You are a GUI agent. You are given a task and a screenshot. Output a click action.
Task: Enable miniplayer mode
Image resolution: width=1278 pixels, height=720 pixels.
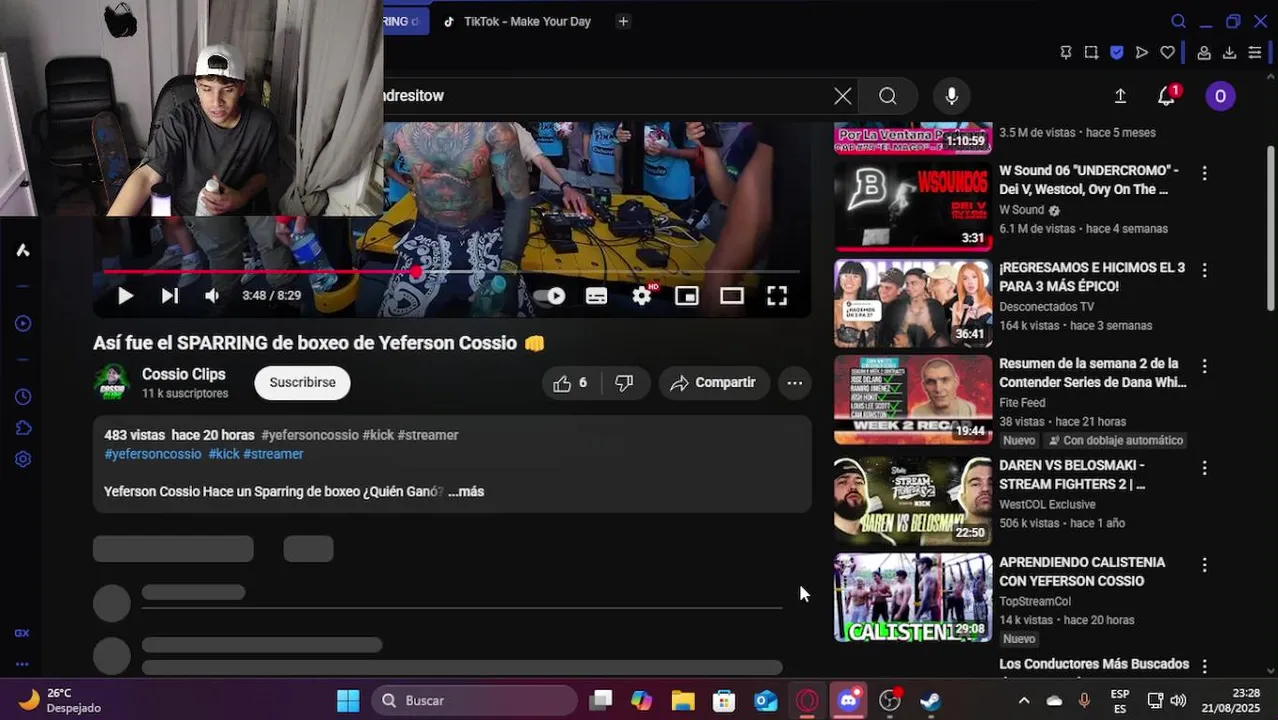[x=687, y=296]
